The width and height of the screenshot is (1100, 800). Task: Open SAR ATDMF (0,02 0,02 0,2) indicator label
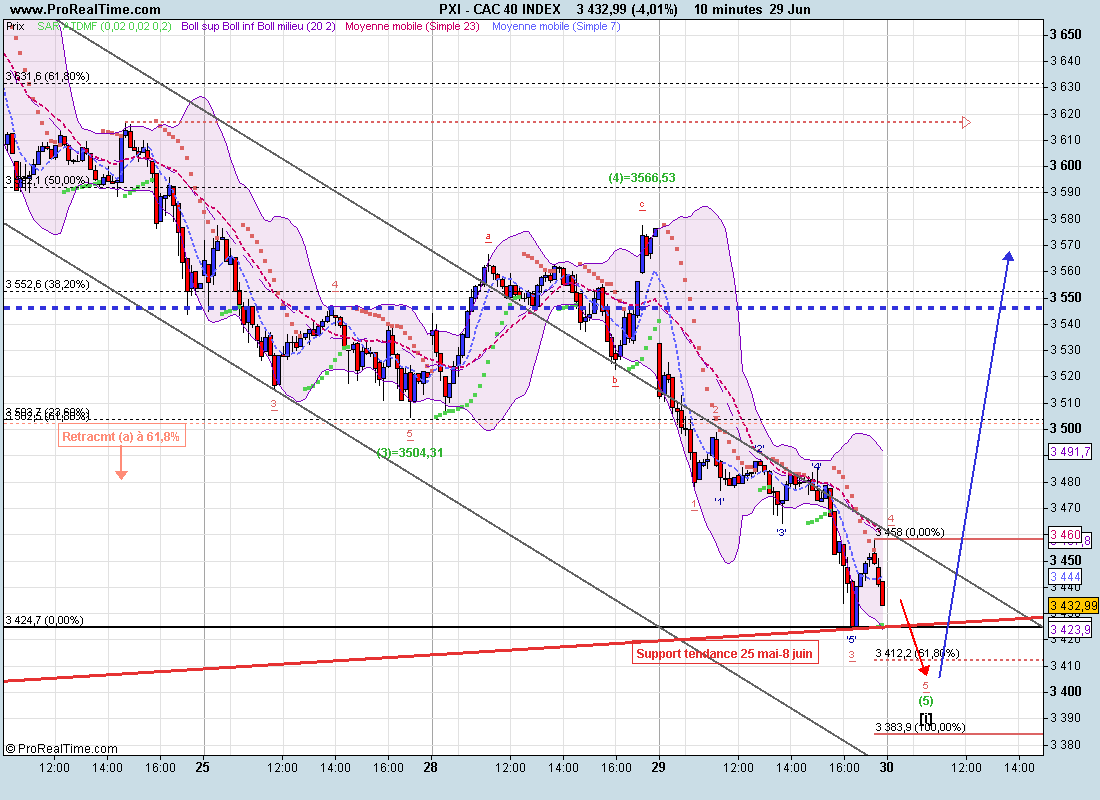[x=104, y=26]
